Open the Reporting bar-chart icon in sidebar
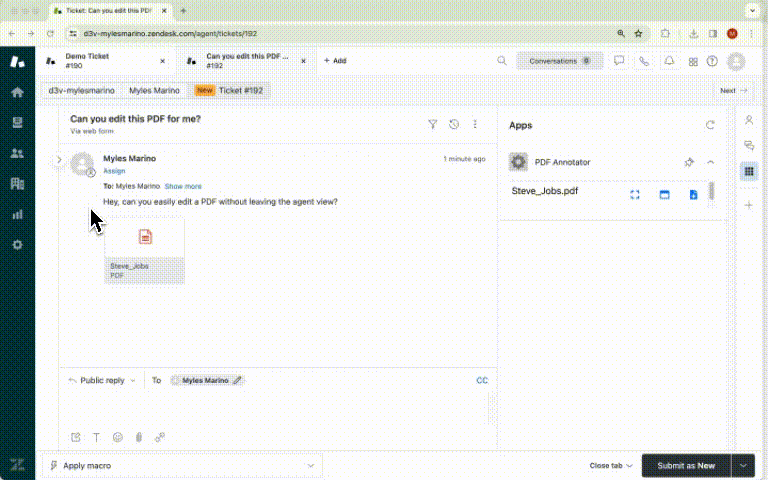Image resolution: width=768 pixels, height=480 pixels. [x=17, y=214]
